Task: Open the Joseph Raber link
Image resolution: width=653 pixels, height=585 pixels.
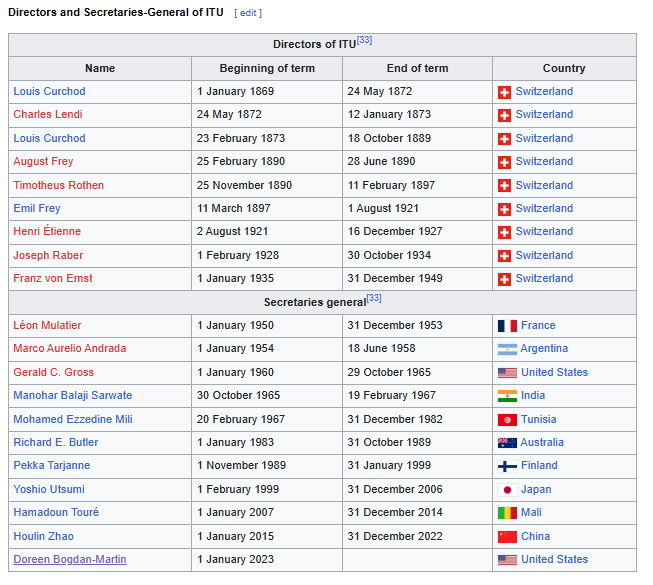Action: tap(48, 255)
